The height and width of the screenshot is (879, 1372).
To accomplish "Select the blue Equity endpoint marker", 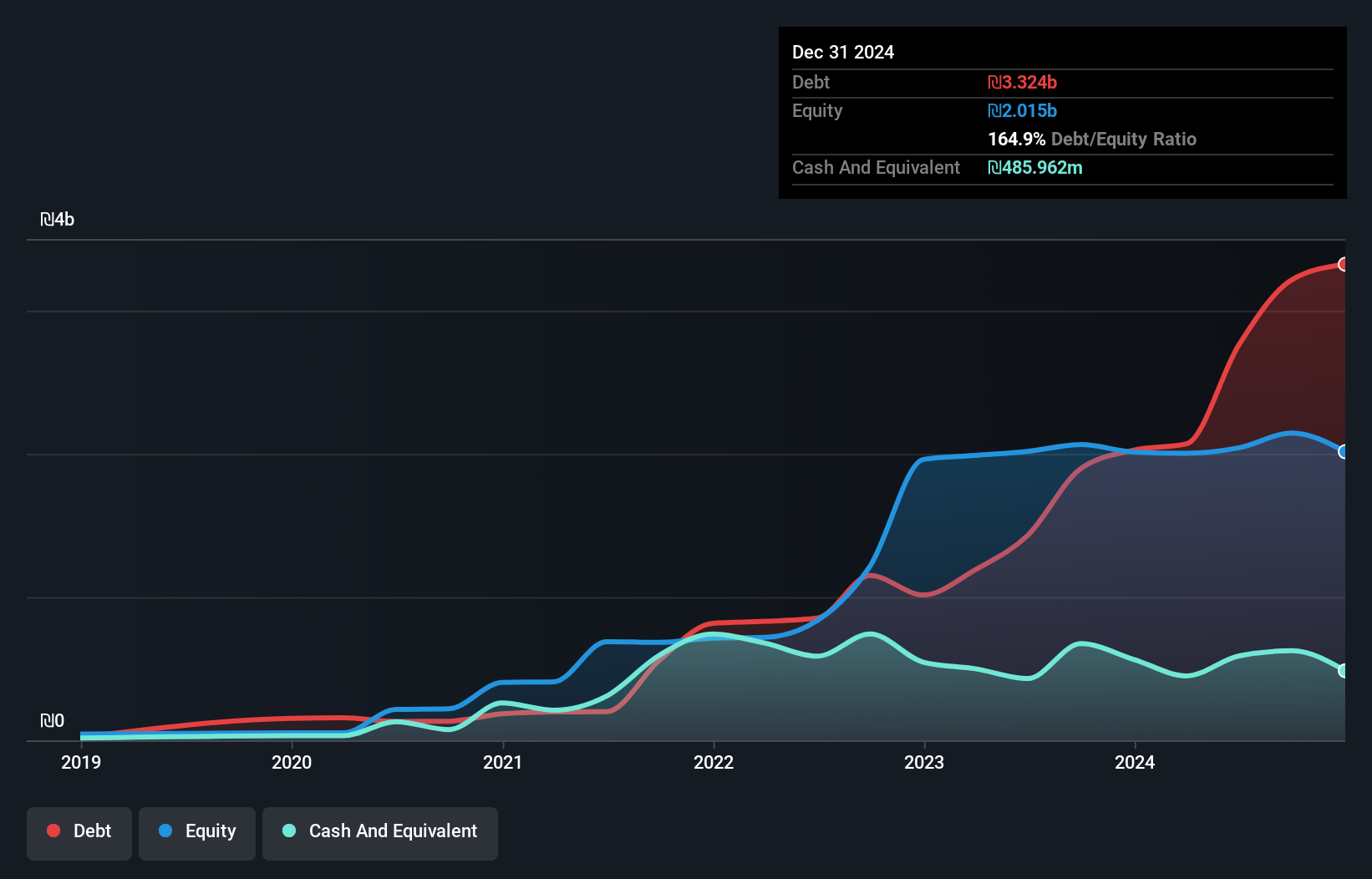I will point(1344,451).
